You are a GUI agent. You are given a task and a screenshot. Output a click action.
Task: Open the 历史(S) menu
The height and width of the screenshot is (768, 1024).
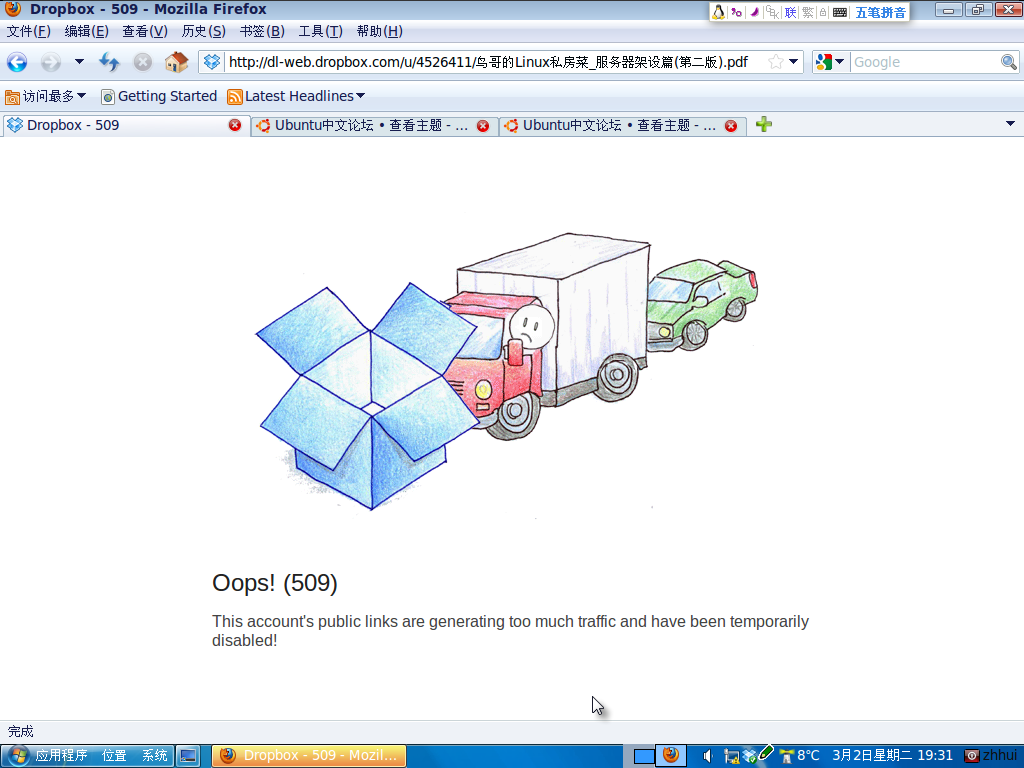pos(203,31)
